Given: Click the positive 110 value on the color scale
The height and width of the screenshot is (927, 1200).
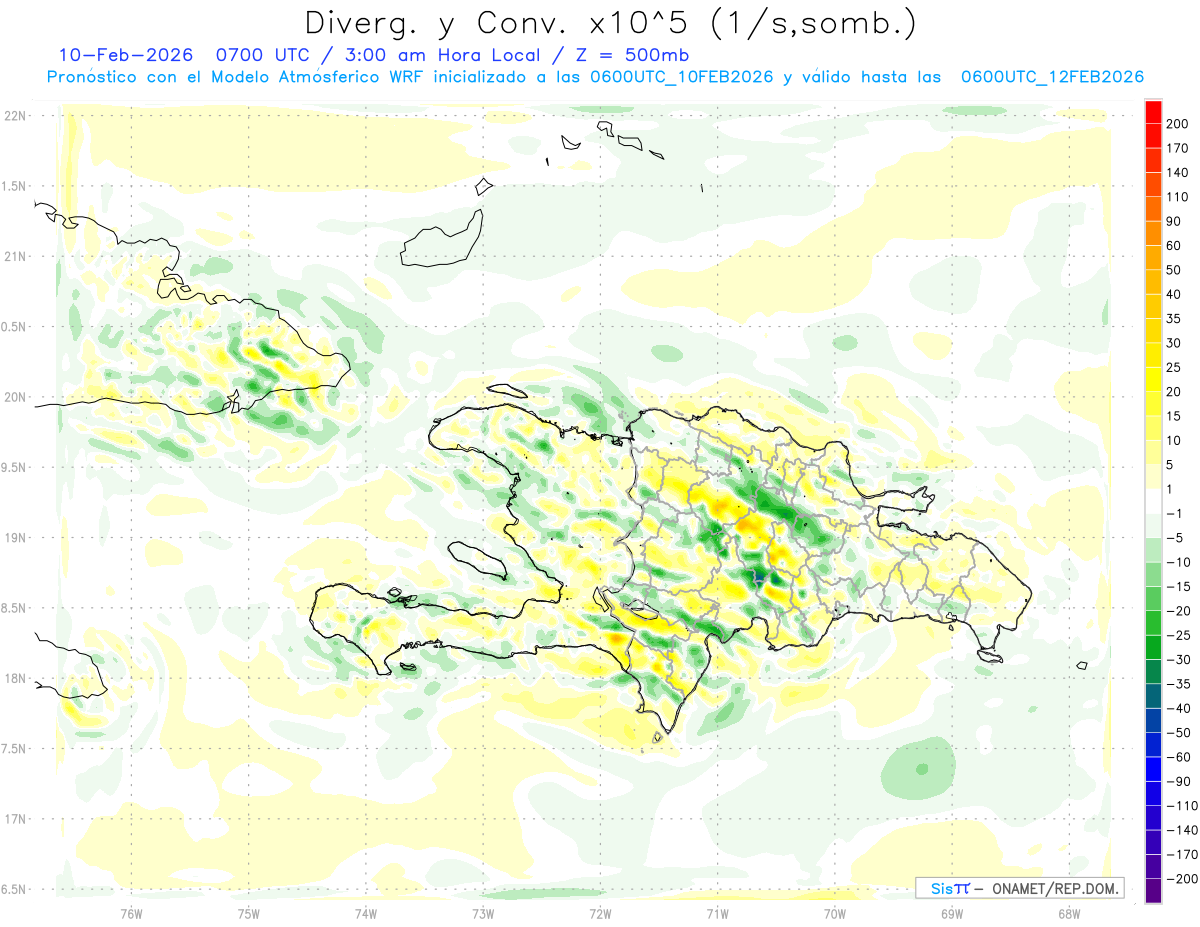Looking at the screenshot, I should 1179,197.
